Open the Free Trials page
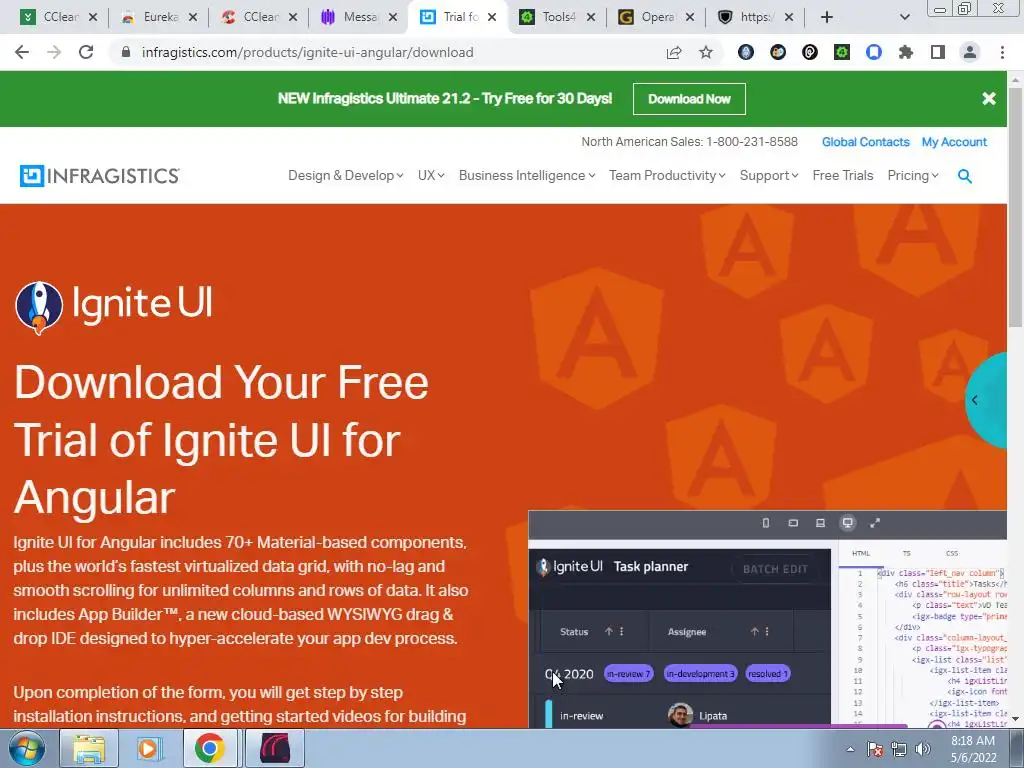This screenshot has width=1024, height=768. [842, 176]
